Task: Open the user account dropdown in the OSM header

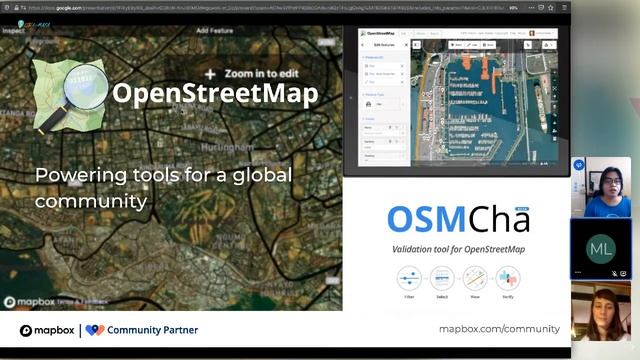Action: 543,33
